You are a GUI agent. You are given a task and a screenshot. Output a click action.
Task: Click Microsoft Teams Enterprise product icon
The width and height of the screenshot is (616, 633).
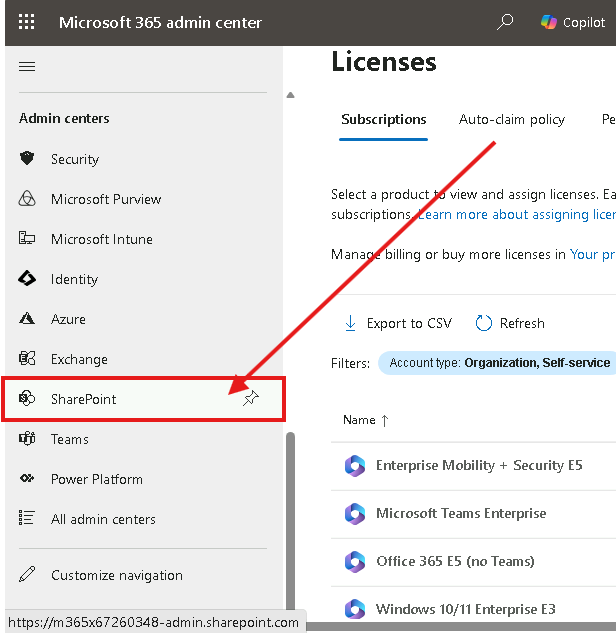click(355, 514)
